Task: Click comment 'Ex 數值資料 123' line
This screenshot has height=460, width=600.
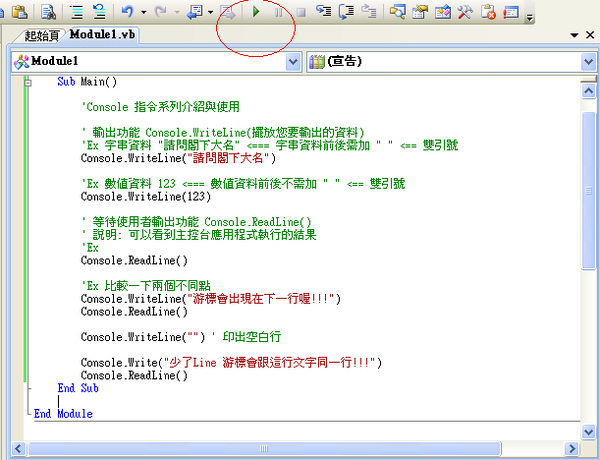Action: [243, 184]
